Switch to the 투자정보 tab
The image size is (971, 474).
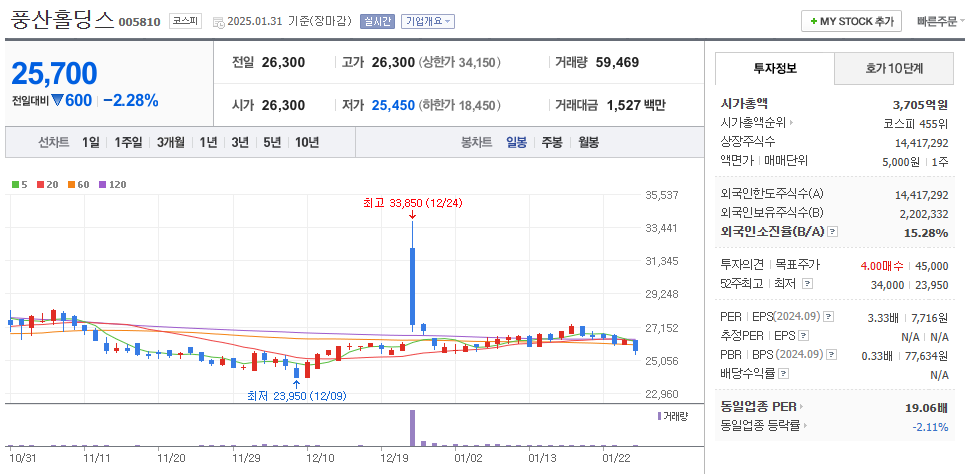click(x=775, y=68)
